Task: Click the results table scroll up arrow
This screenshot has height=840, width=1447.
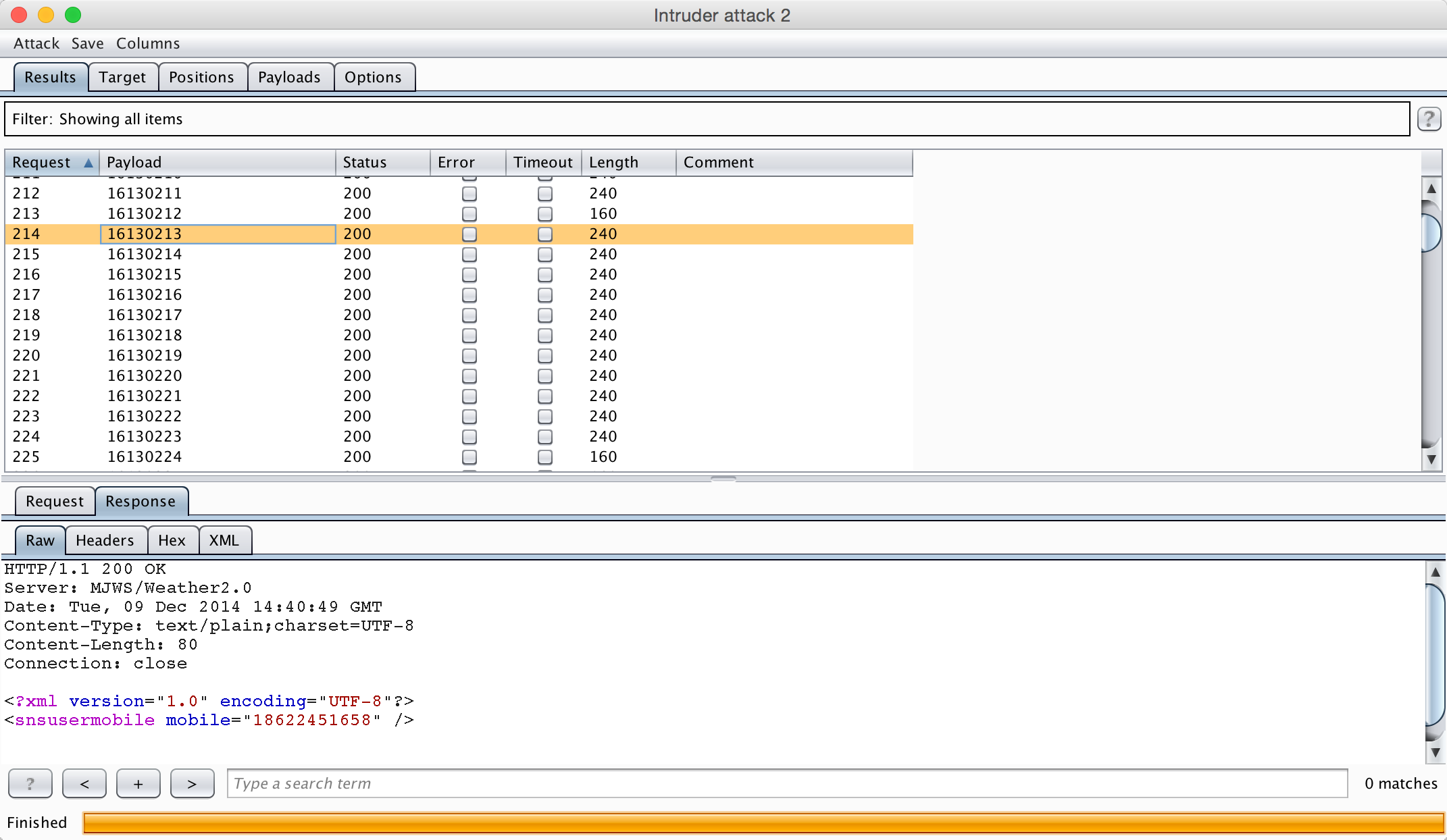Action: [1431, 188]
